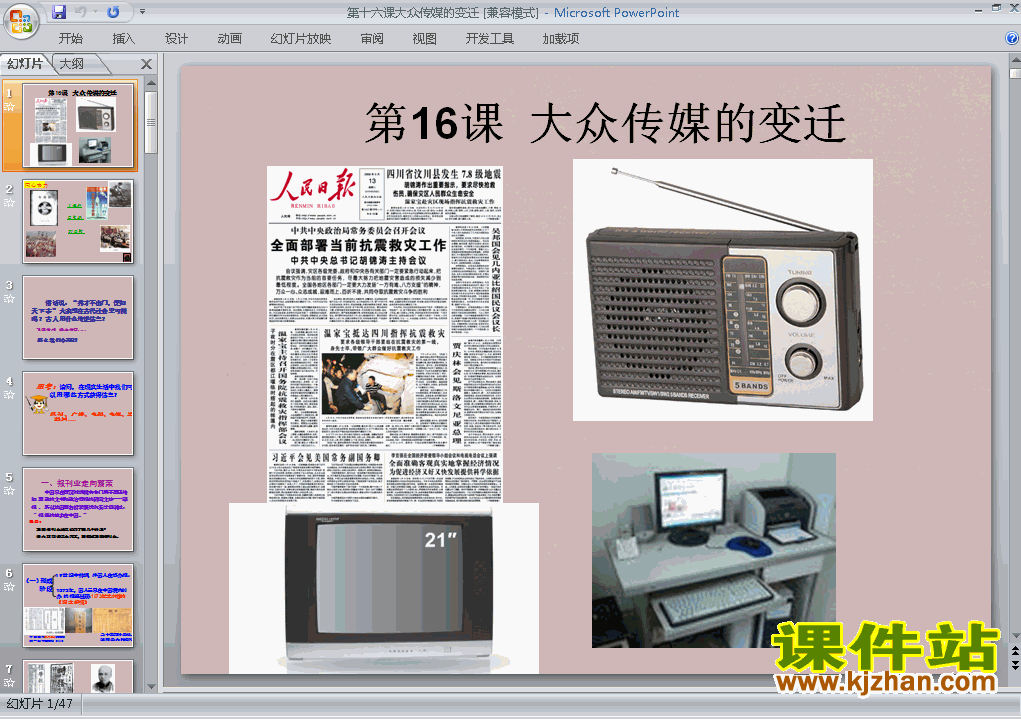Switch to the 幻灯片 pane tab
The image size is (1021, 719).
click(25, 63)
